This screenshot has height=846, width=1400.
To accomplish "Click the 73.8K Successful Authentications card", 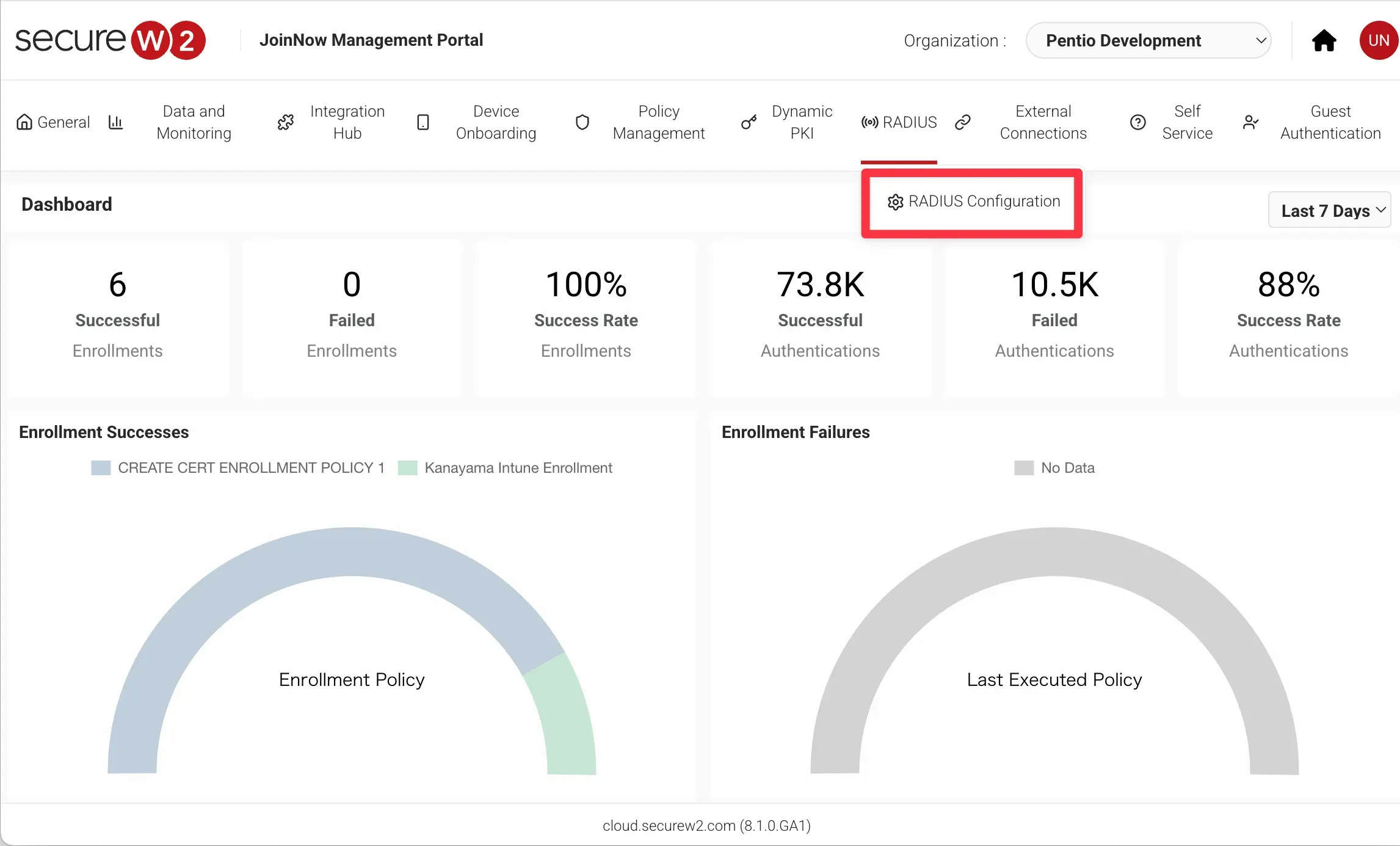I will click(x=820, y=318).
